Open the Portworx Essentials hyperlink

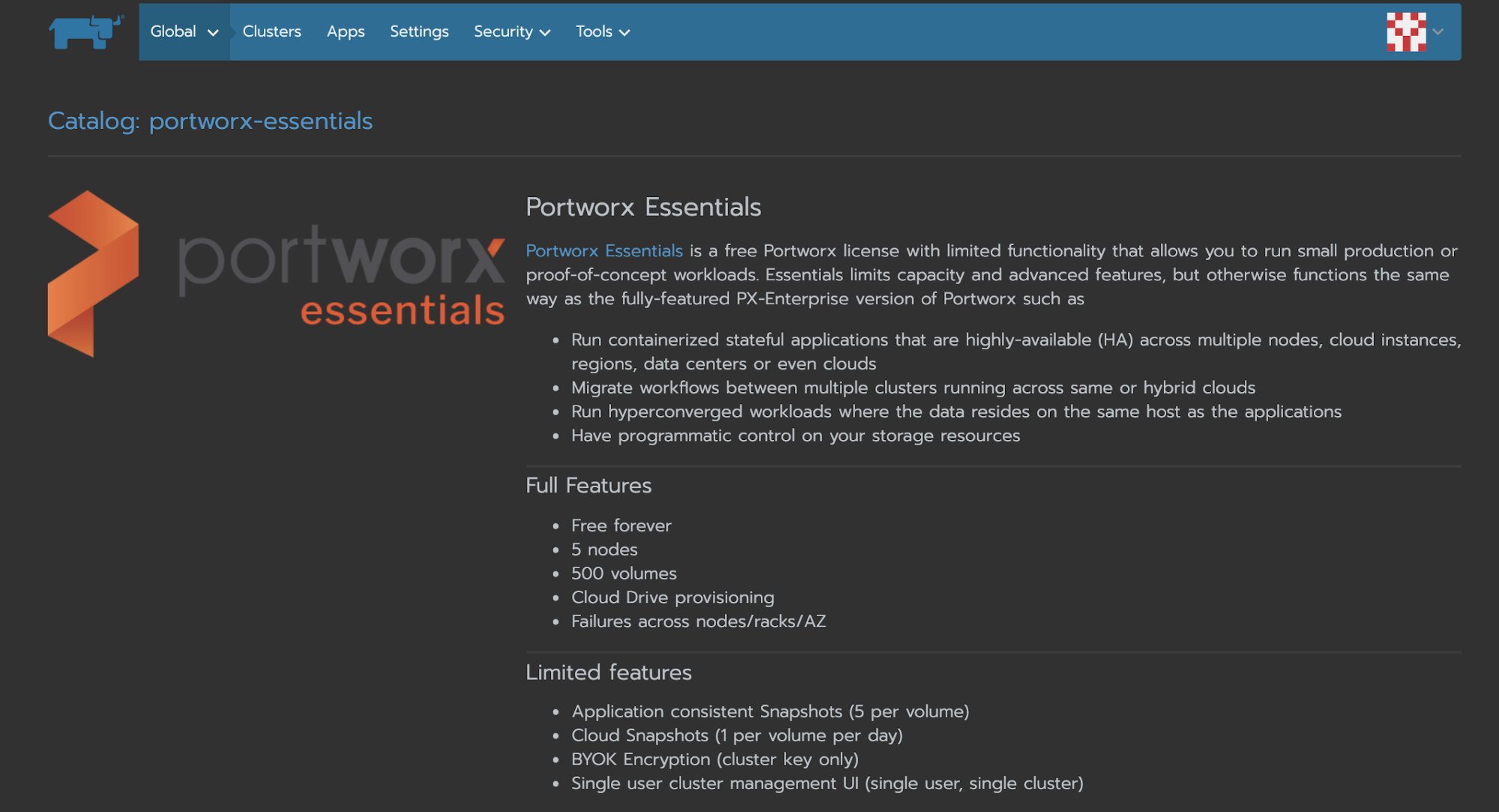[x=604, y=250]
